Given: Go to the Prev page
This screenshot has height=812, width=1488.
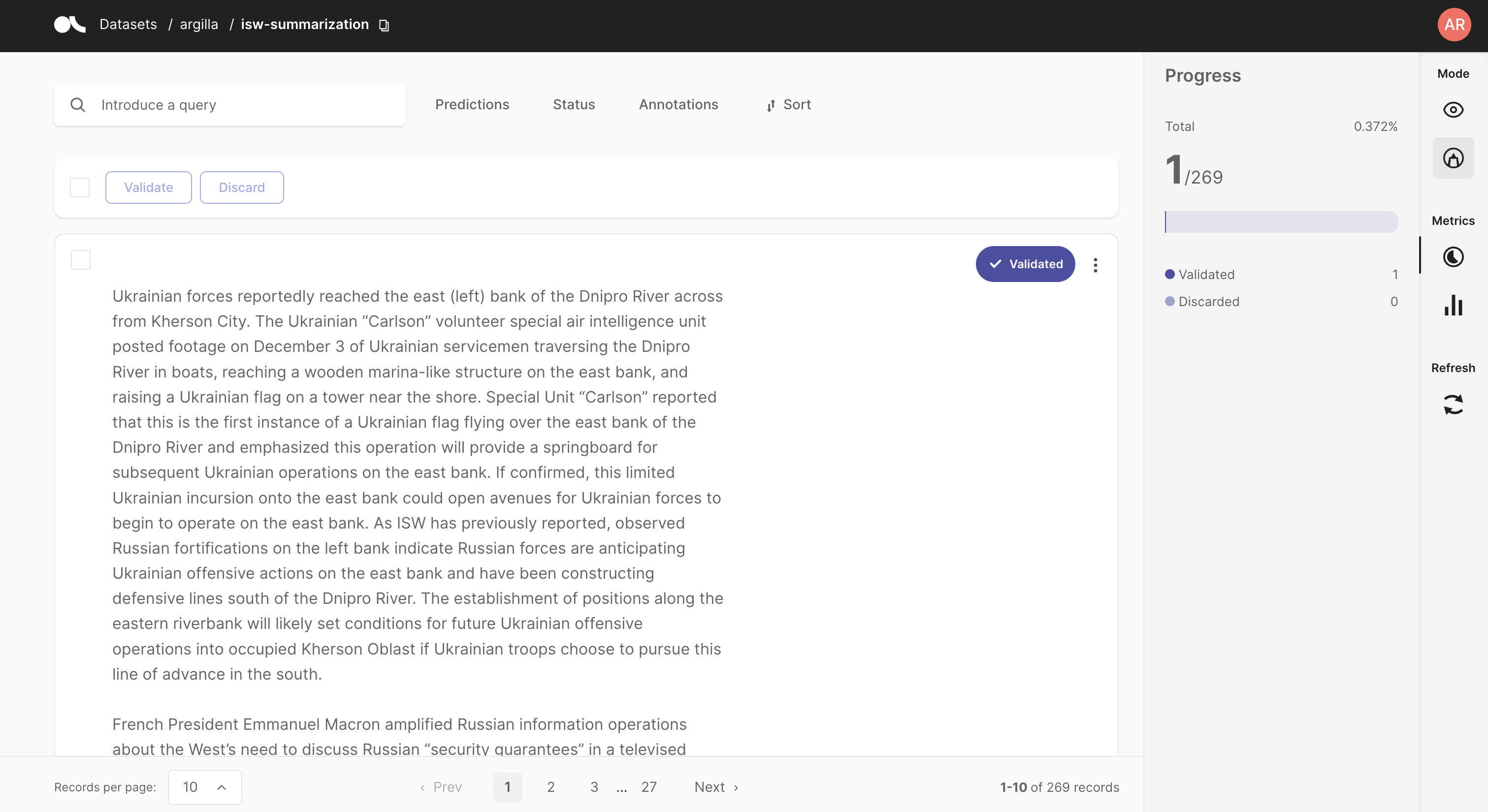Looking at the screenshot, I should (441, 786).
